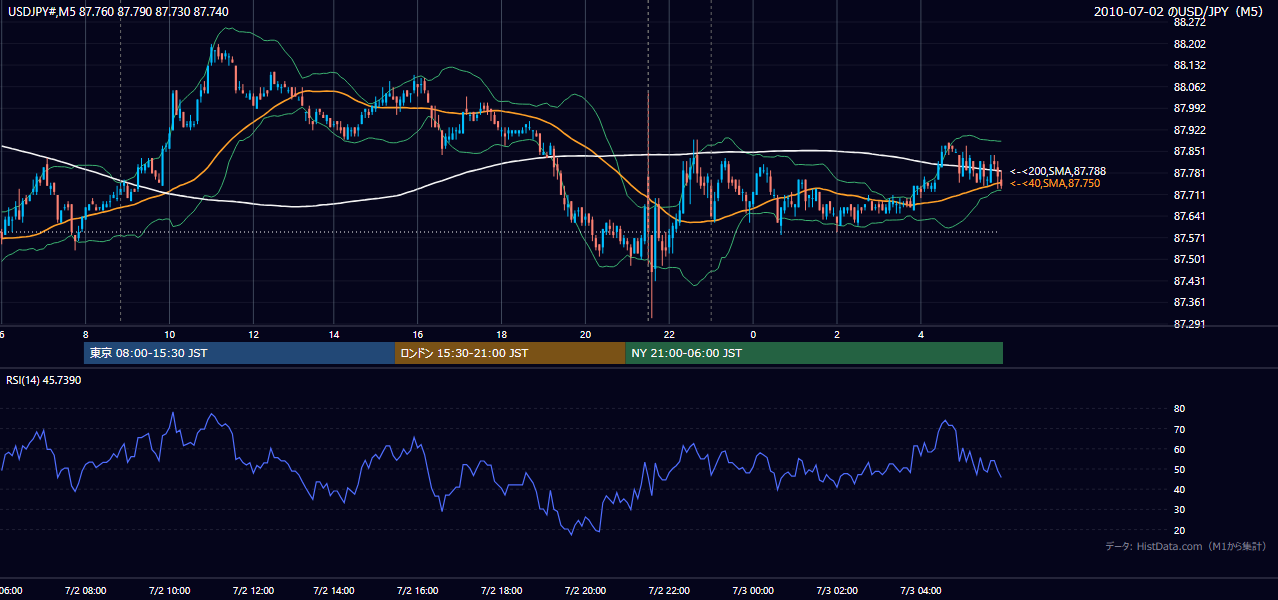
Task: Click RSI scale value 30
Action: pyautogui.click(x=1180, y=510)
